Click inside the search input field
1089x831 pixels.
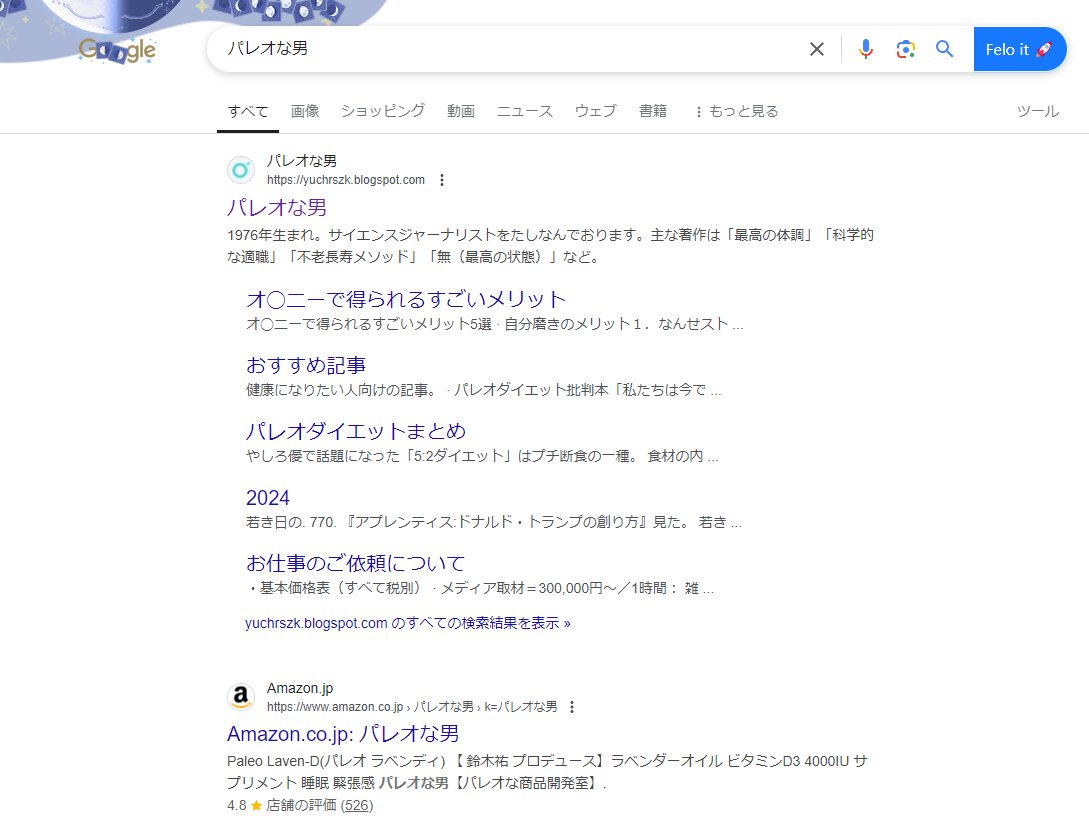500,48
